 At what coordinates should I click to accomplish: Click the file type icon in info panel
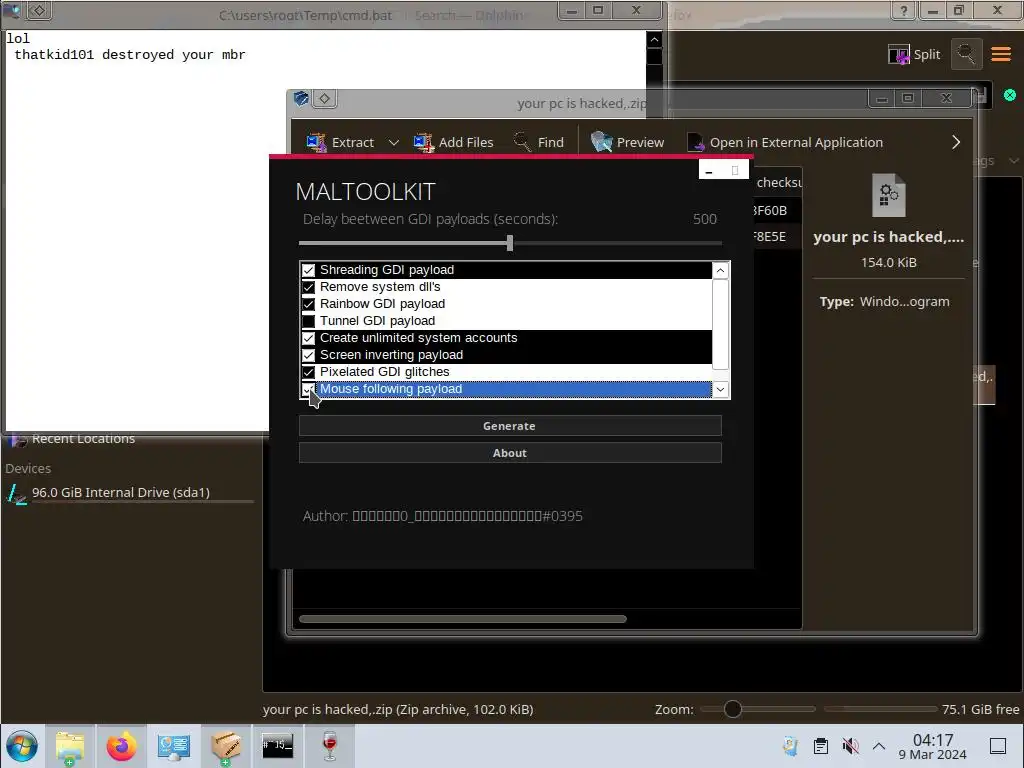click(889, 195)
